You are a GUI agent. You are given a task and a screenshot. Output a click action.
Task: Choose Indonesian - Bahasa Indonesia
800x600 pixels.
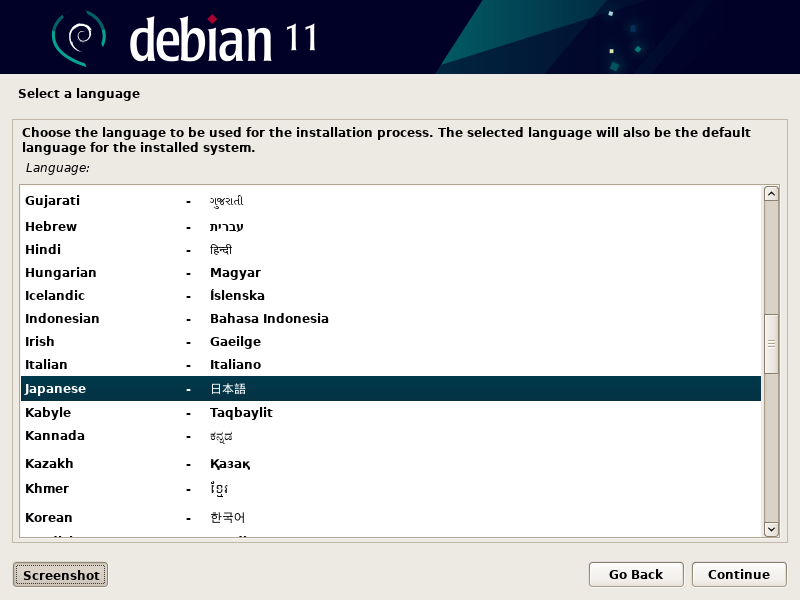(391, 318)
